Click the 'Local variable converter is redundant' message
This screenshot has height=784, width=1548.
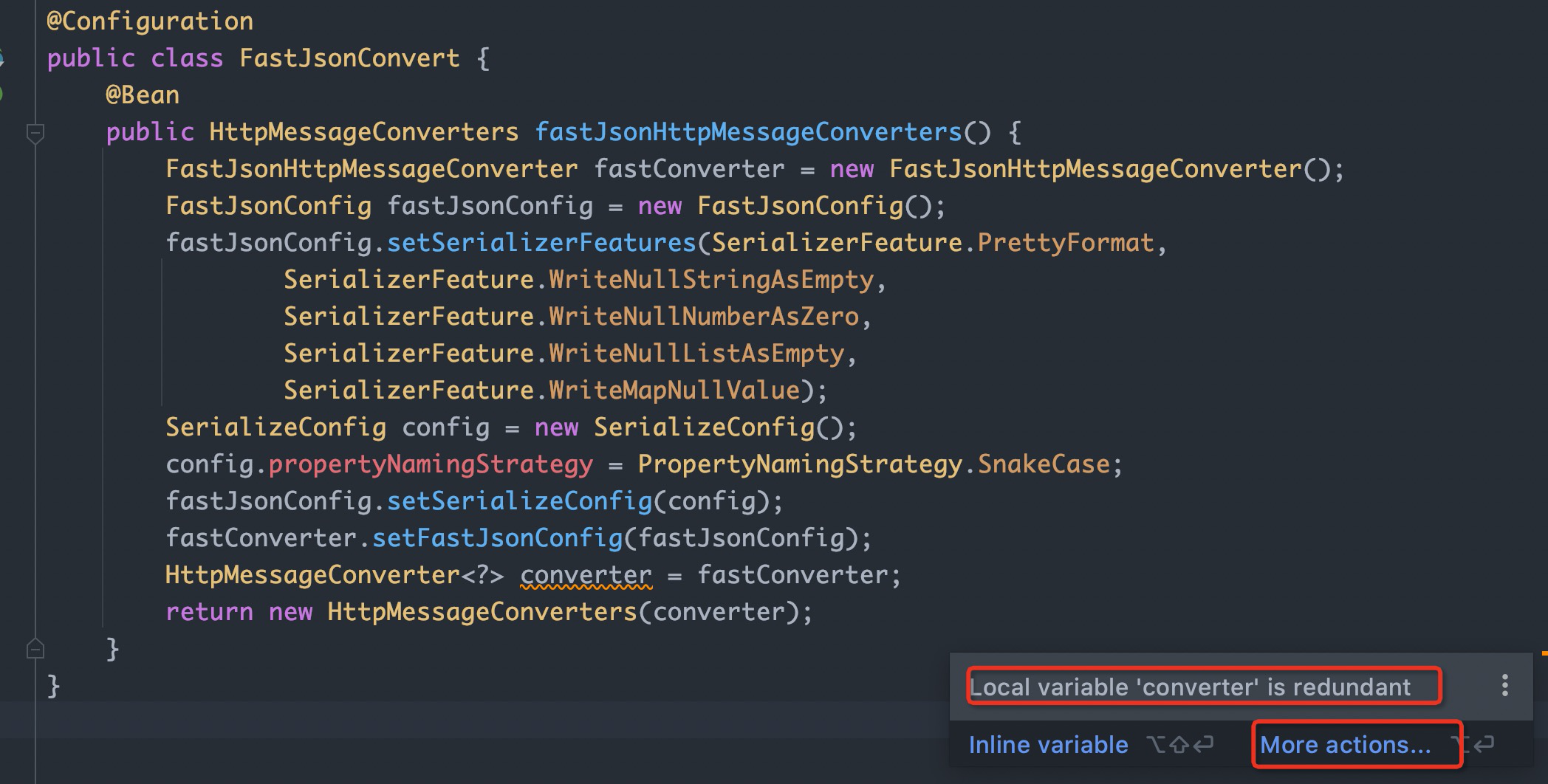(x=1190, y=687)
